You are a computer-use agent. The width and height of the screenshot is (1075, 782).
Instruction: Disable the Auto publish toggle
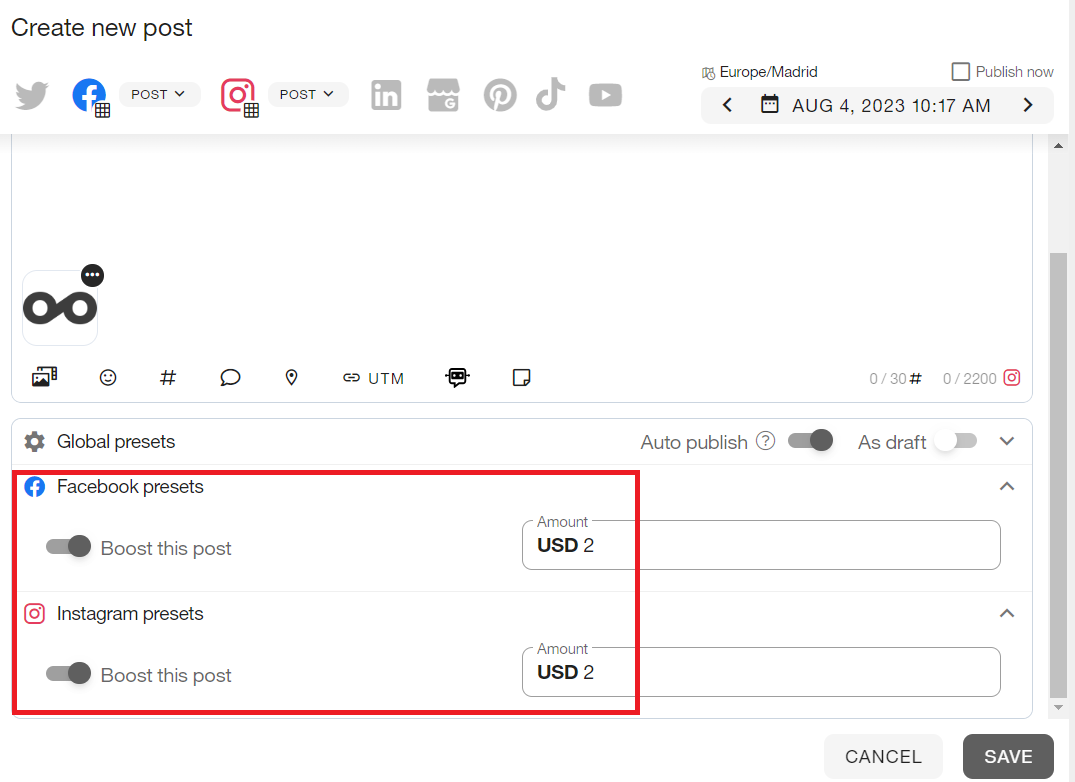[x=810, y=441]
